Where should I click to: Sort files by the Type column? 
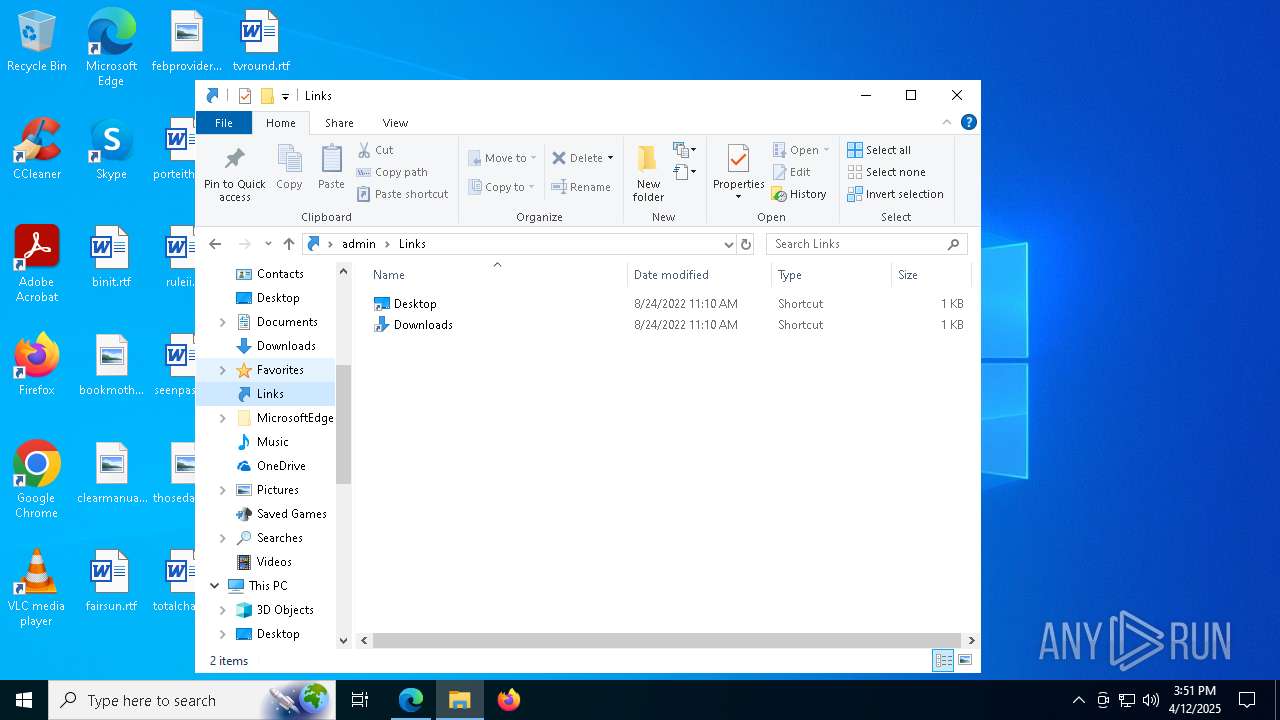point(831,275)
